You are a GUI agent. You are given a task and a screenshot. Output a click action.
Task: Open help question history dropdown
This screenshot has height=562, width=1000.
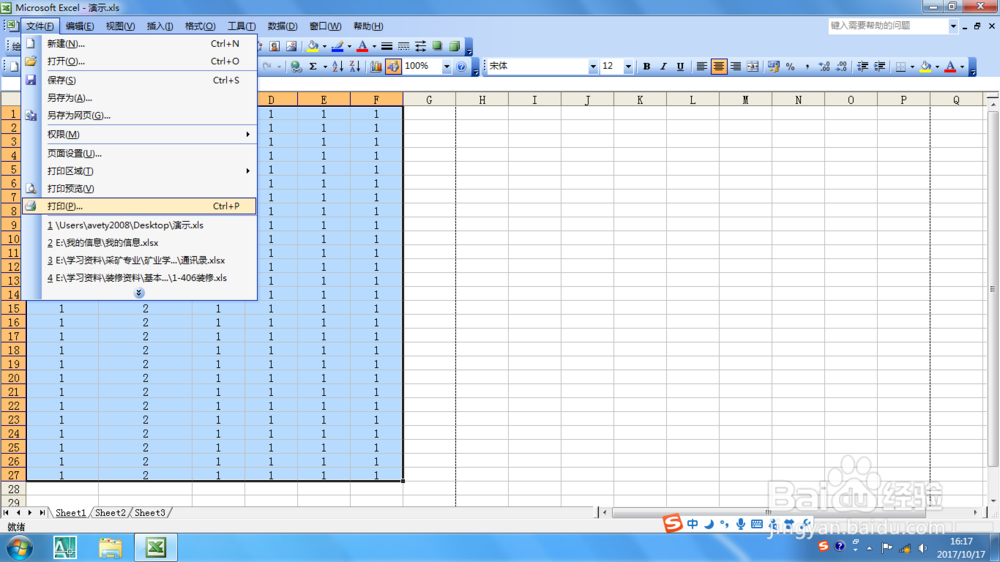pos(953,26)
